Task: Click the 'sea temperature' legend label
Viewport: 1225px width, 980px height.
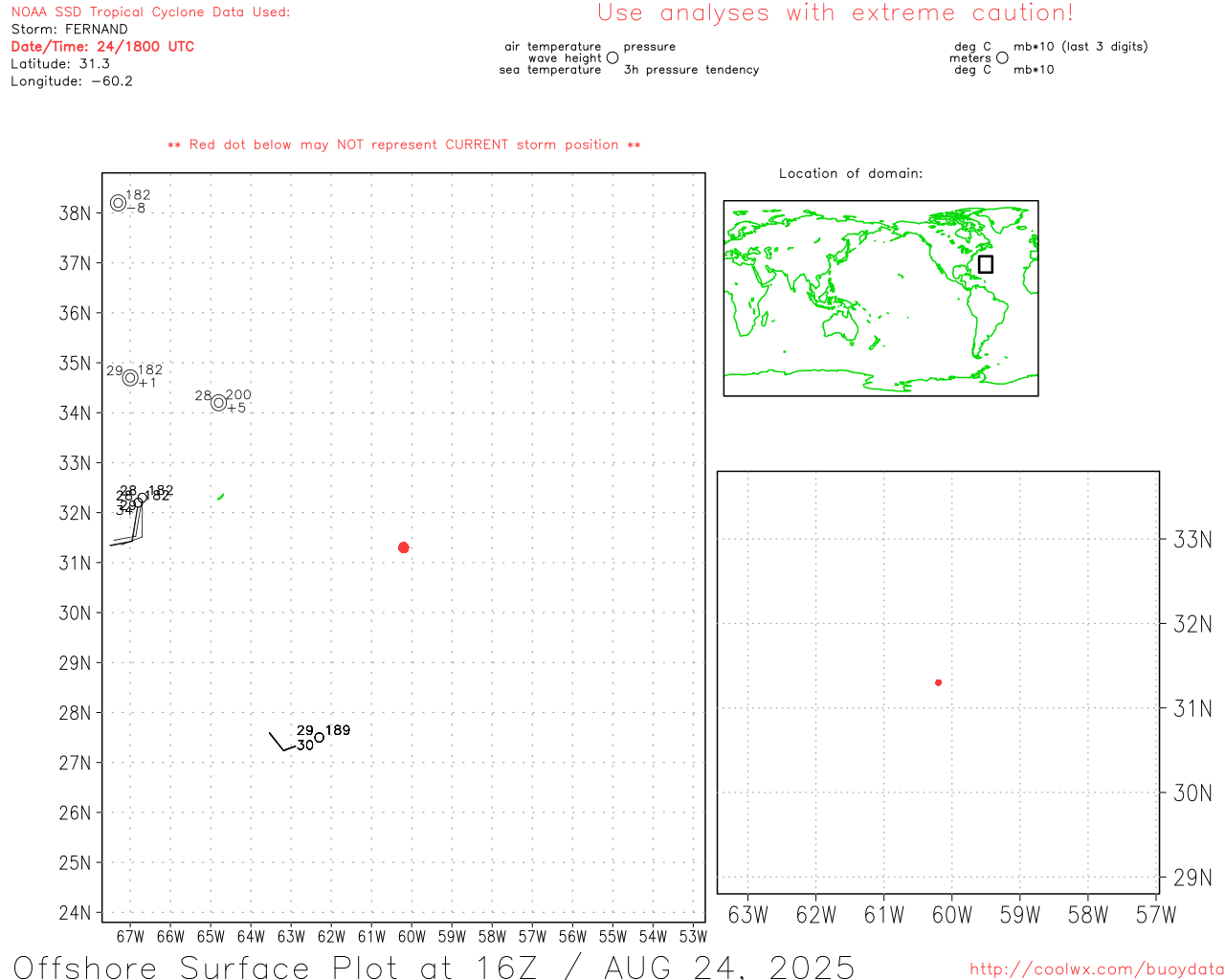Action: pos(550,70)
